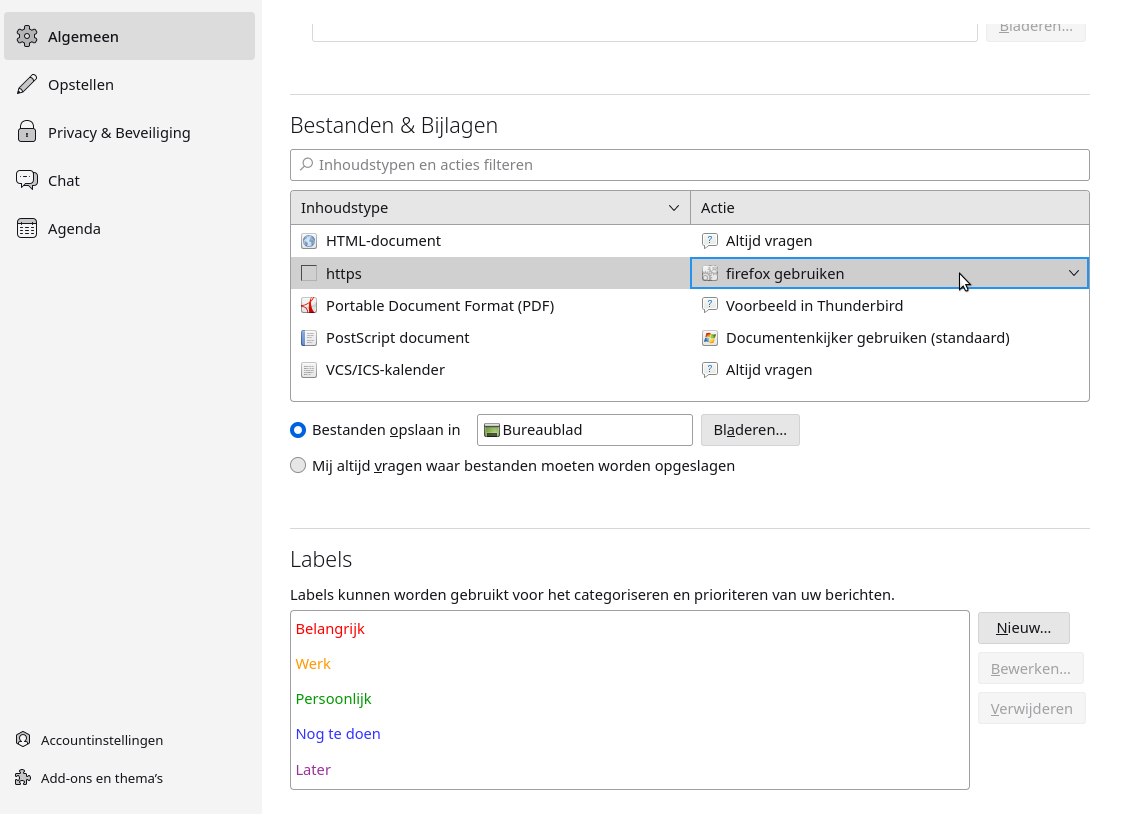Open the 'firefox gebruiken' action dropdown
Screen dimensions: 1122x814
click(x=1073, y=273)
